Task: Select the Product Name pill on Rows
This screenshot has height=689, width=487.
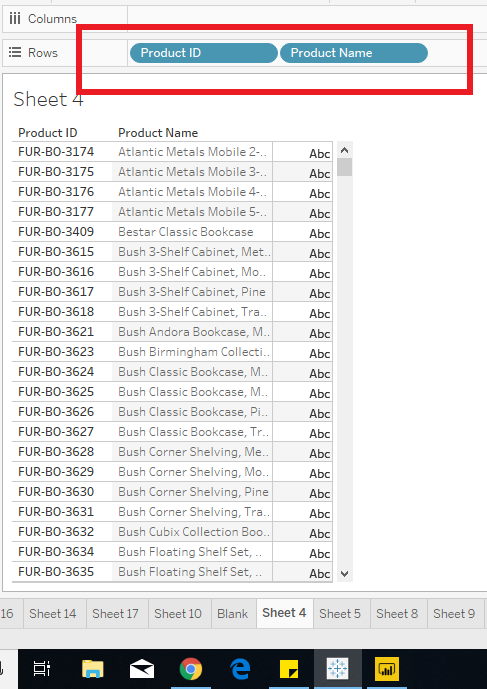Action: [x=354, y=53]
